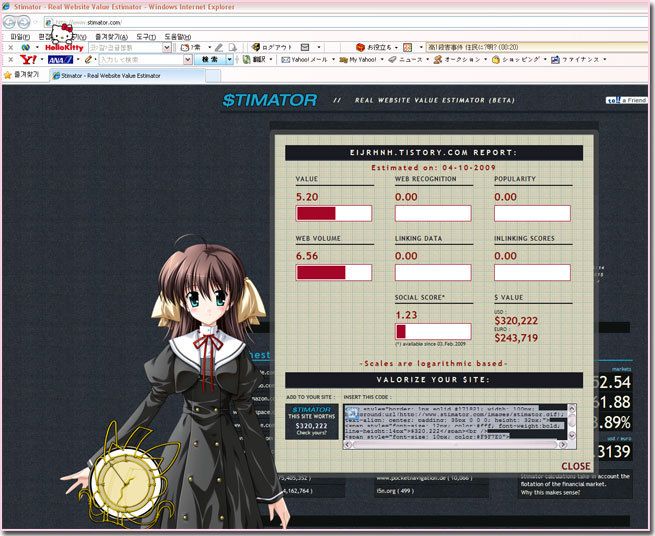
Task: Click inside the INSERT THIS CODE text area
Action: click(x=455, y=422)
